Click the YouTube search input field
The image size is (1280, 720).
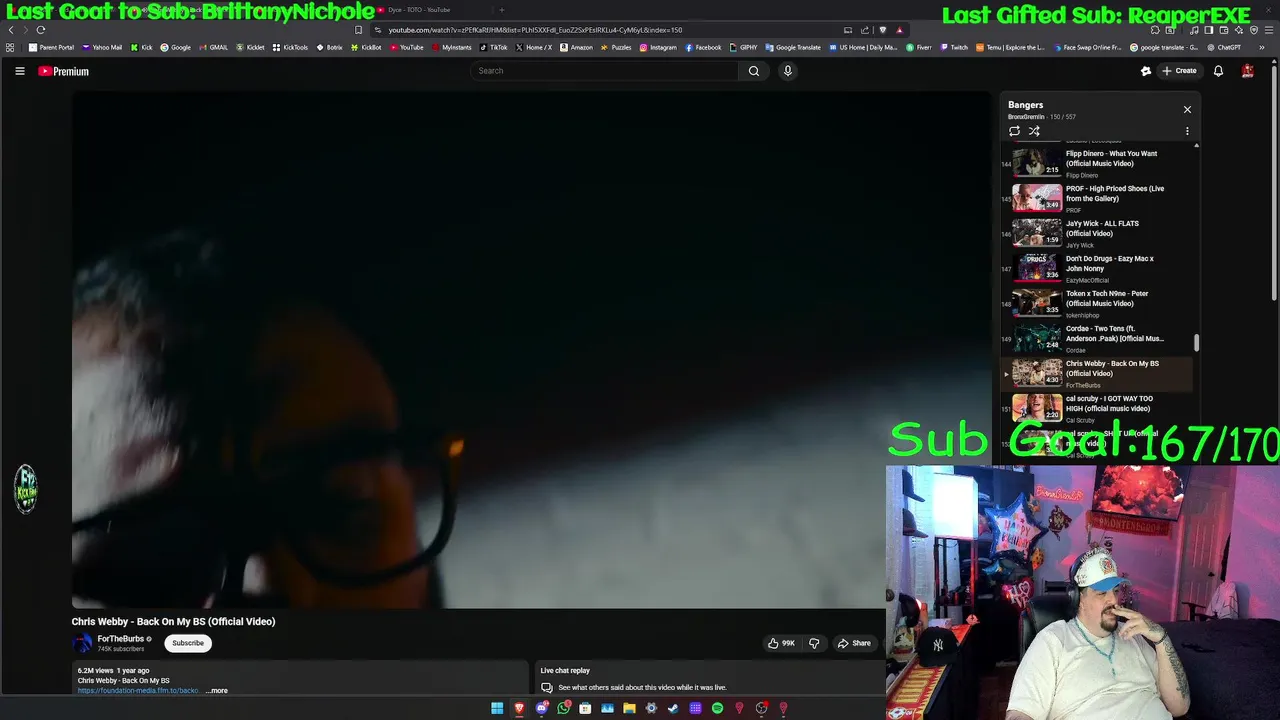604,71
